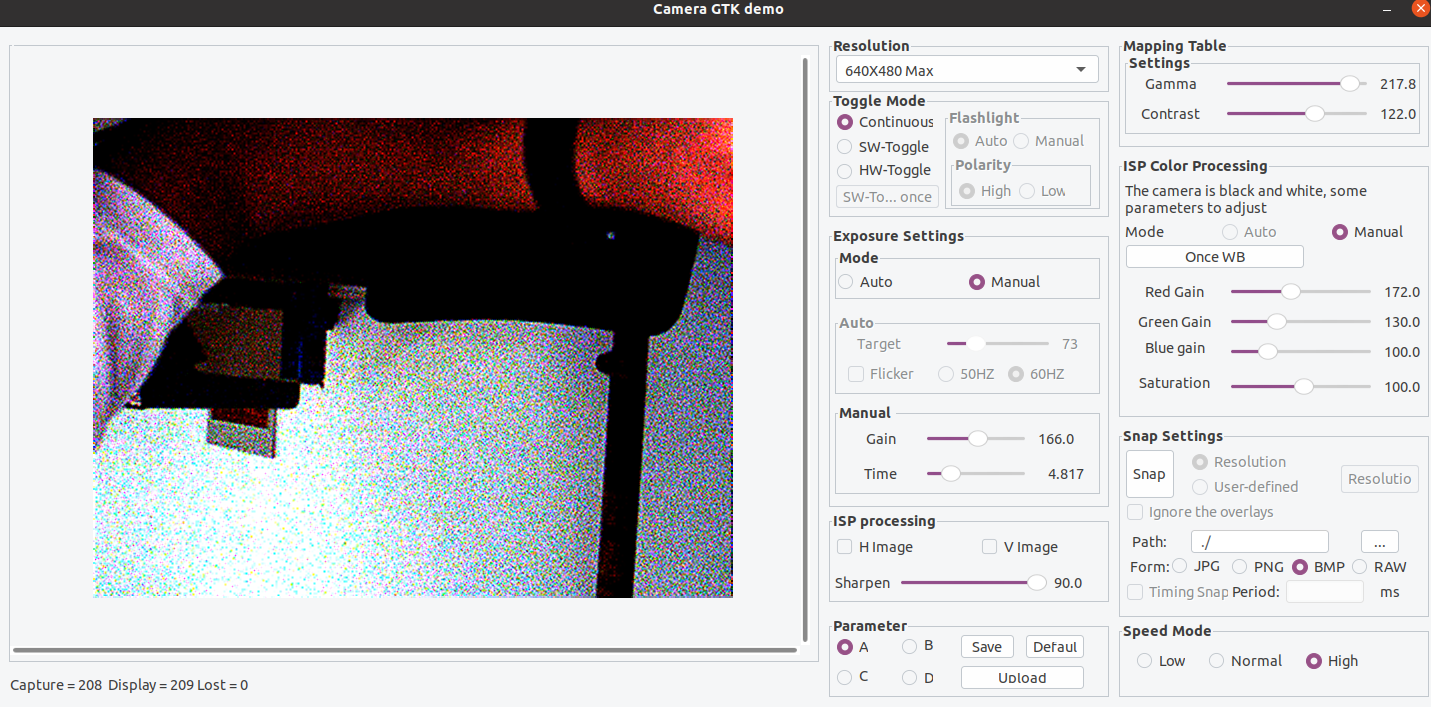Screen dimensions: 1431x707
Task: Click the browse "..." path button
Action: (1380, 542)
